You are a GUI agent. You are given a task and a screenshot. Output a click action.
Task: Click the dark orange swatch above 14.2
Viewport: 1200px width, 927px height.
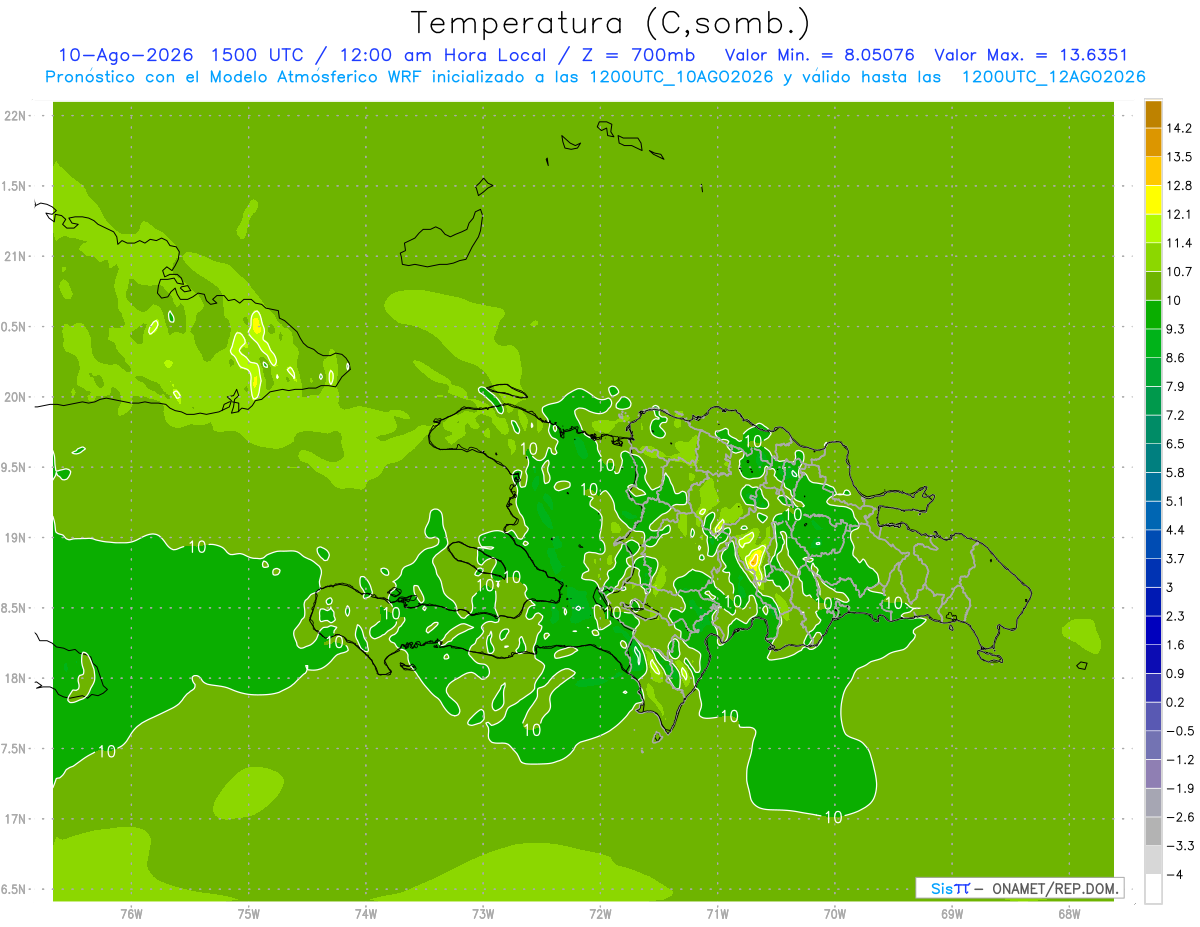click(1154, 114)
